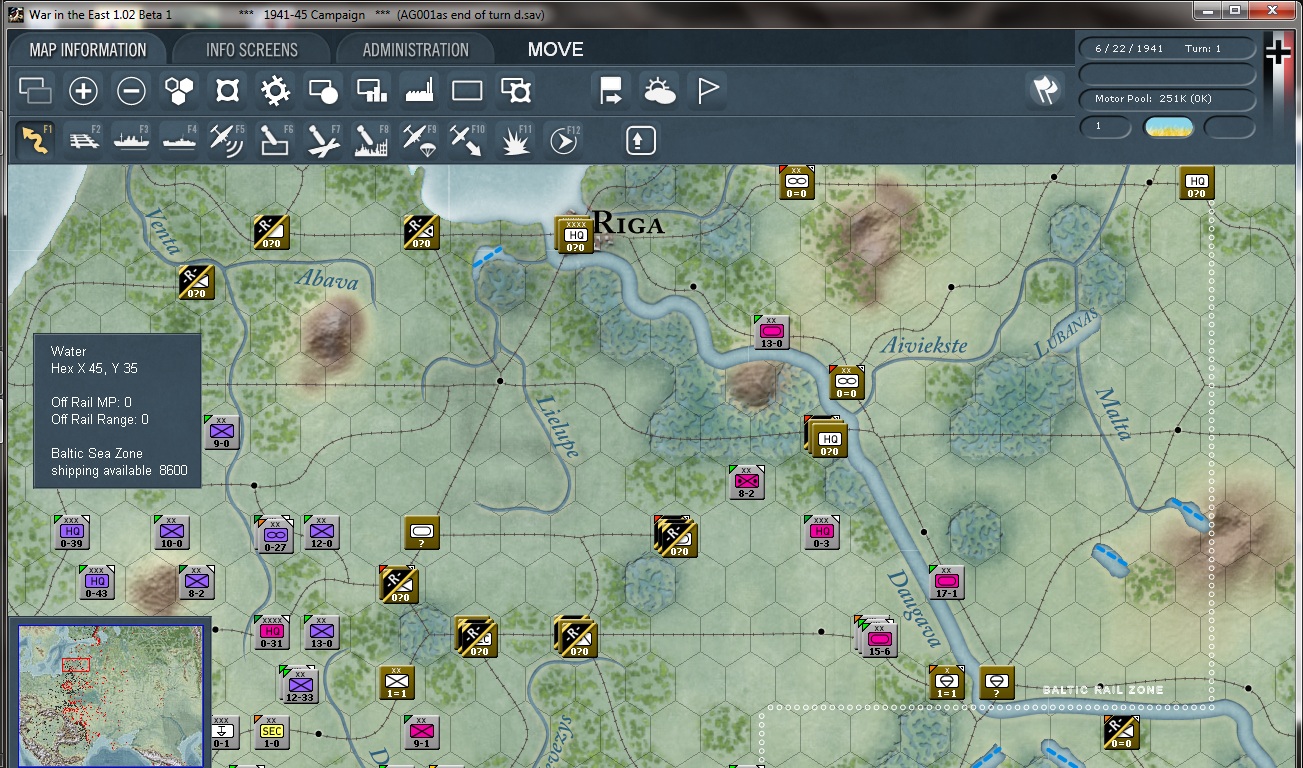Click the Iron Cross side banner

1278,97
